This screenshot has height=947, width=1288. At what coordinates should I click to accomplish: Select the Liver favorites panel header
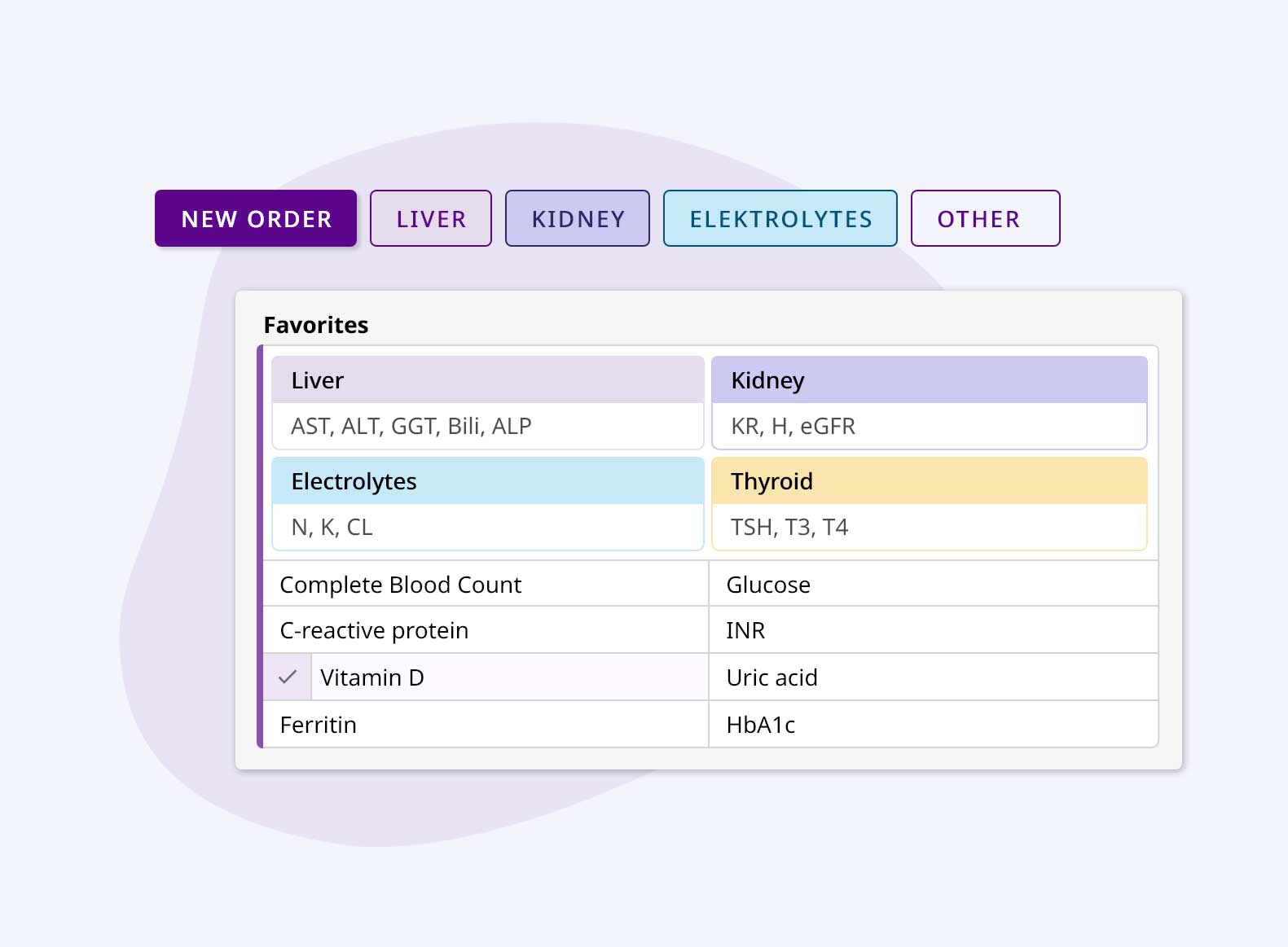tap(487, 380)
